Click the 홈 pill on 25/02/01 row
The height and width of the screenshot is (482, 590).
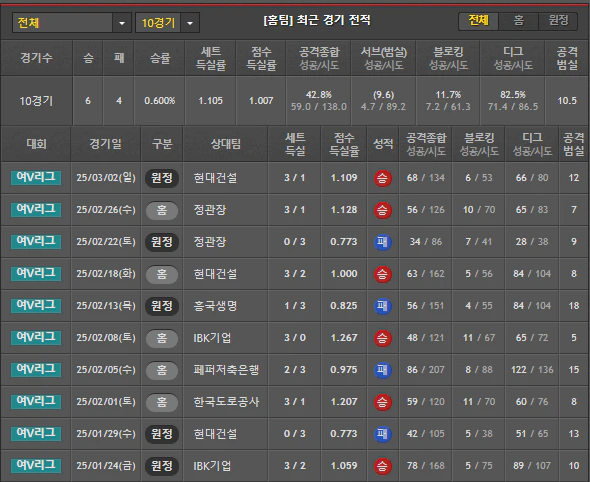162,402
